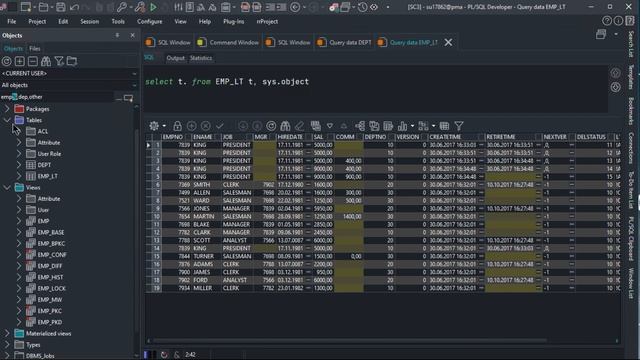Click the bar chart icon in the grid toolbar
The height and width of the screenshot is (360, 640).
(x=402, y=126)
